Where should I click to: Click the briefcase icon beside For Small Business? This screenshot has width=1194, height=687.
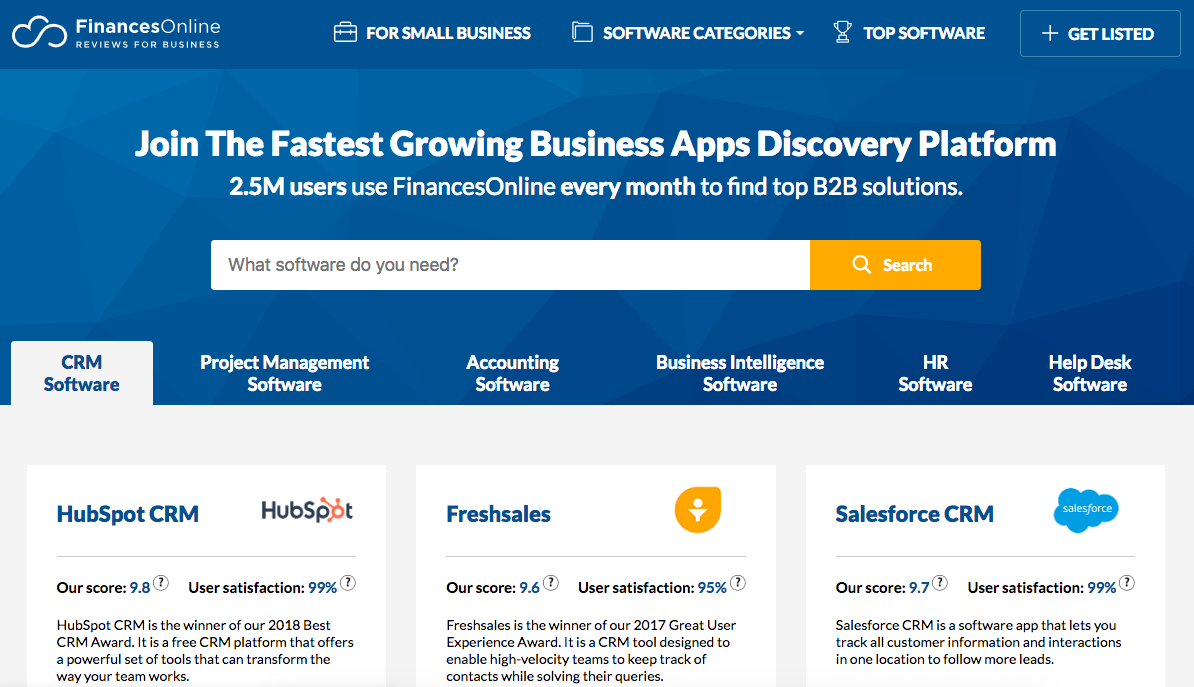tap(345, 32)
